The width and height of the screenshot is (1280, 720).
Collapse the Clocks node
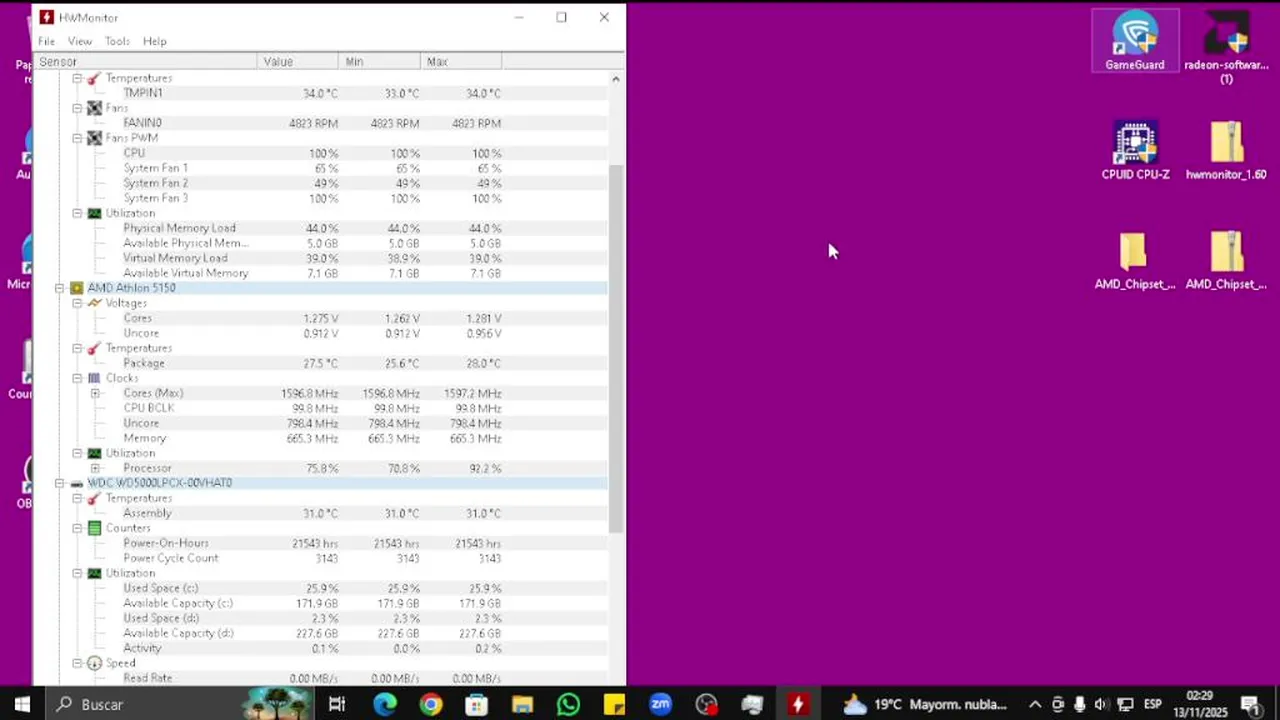click(x=77, y=378)
